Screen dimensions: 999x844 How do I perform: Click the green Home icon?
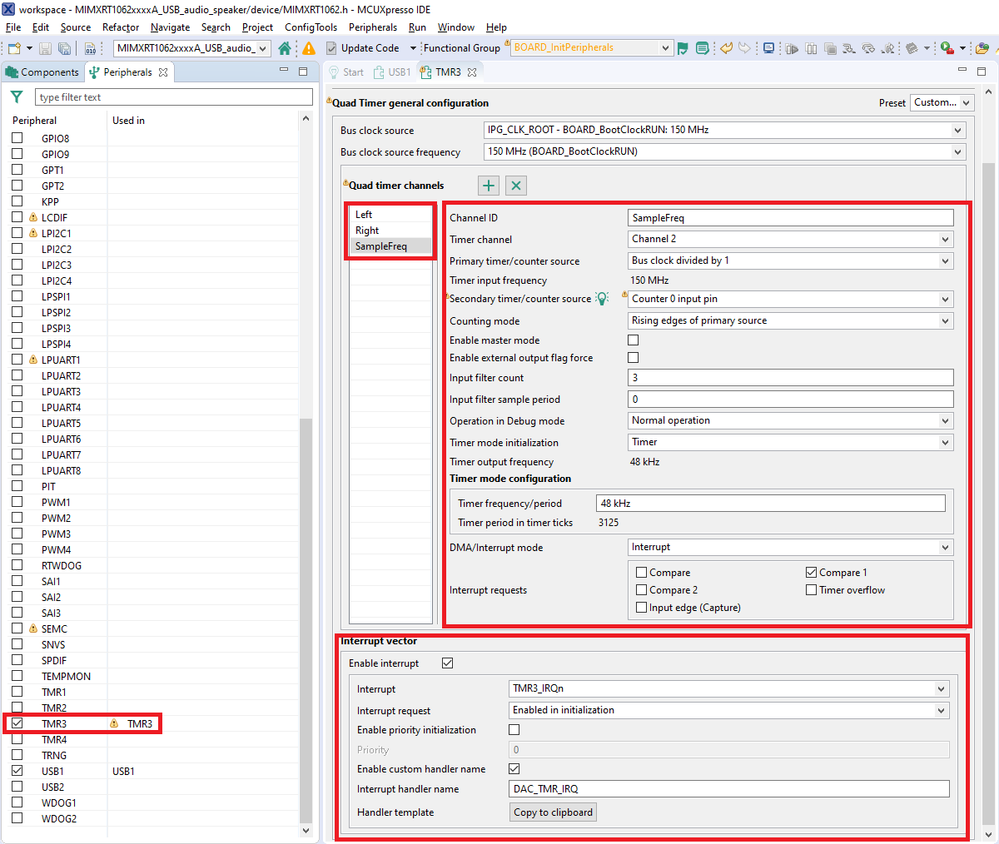pyautogui.click(x=285, y=48)
